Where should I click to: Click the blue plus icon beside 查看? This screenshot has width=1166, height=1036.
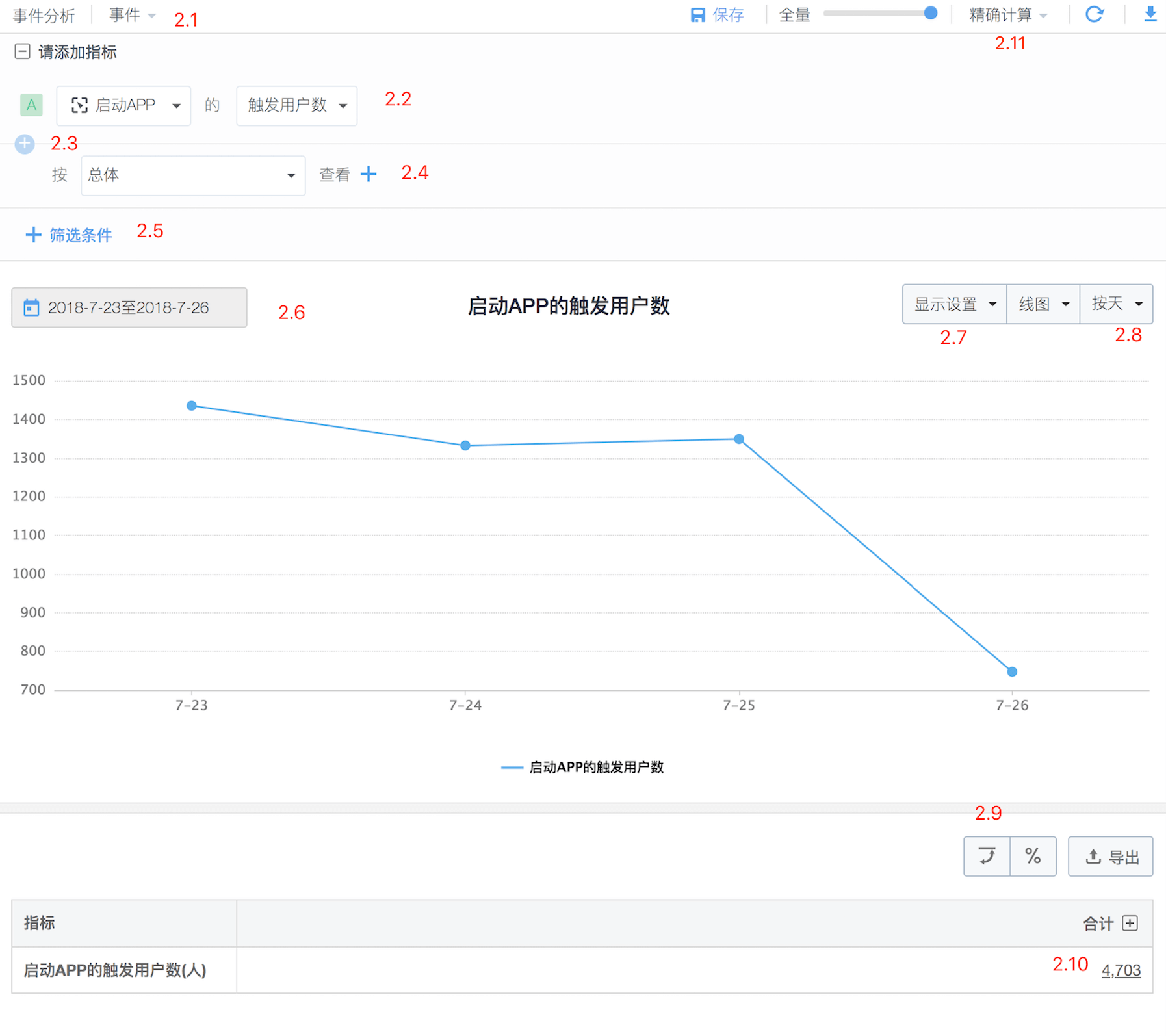[x=369, y=174]
